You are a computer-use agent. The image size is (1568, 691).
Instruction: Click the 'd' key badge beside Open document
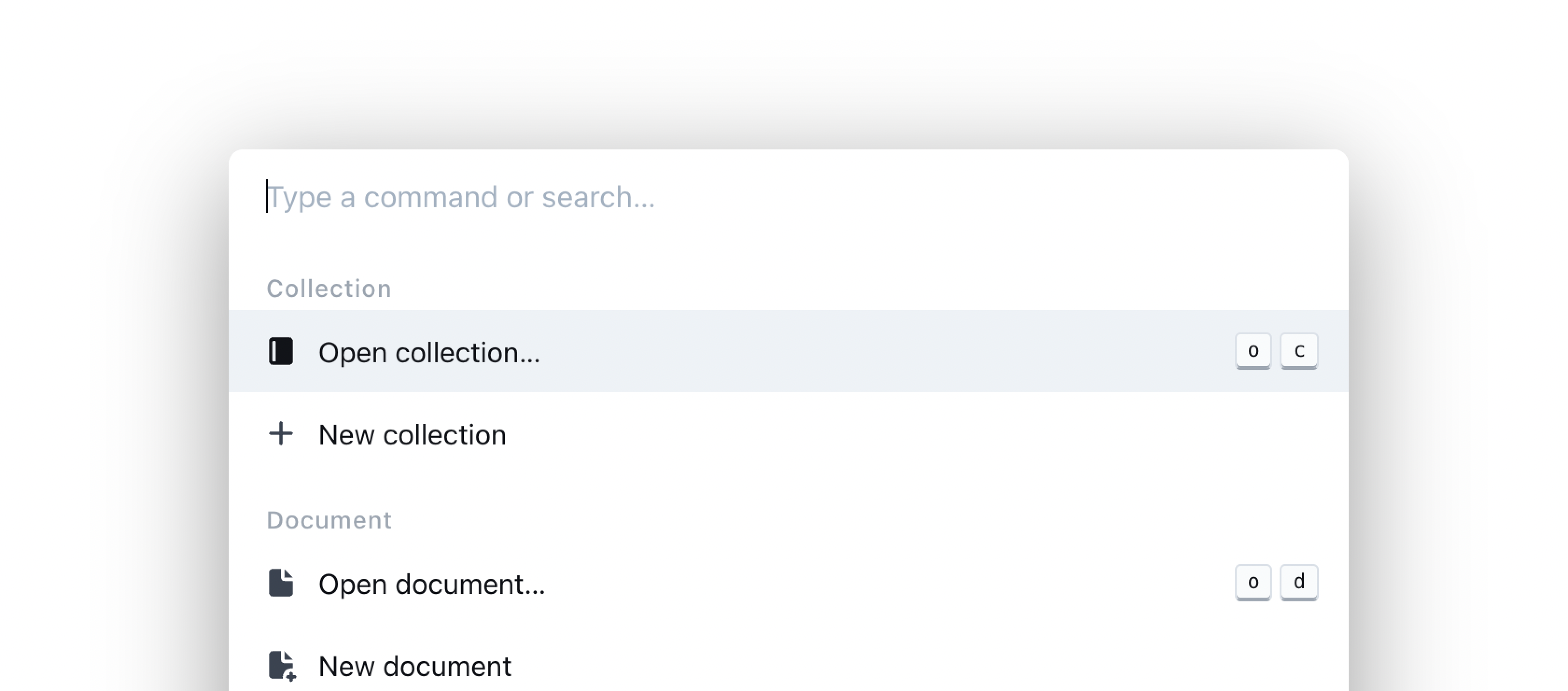[x=1300, y=582]
